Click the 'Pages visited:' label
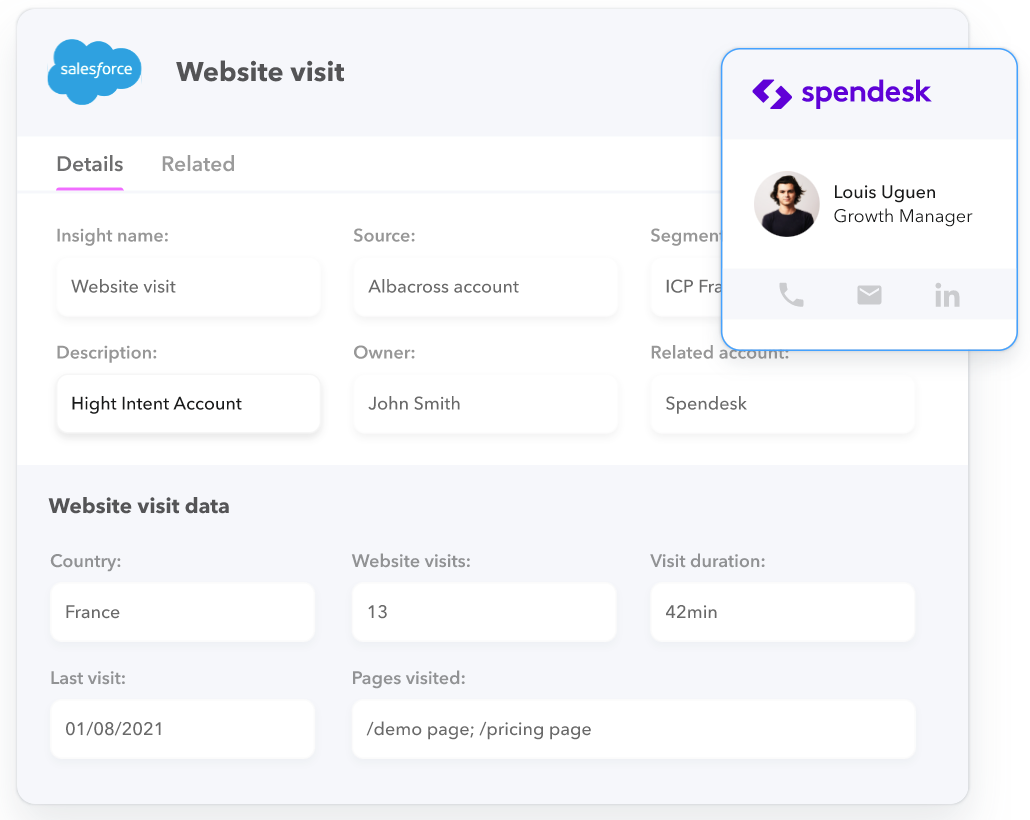The image size is (1030, 820). click(x=409, y=678)
